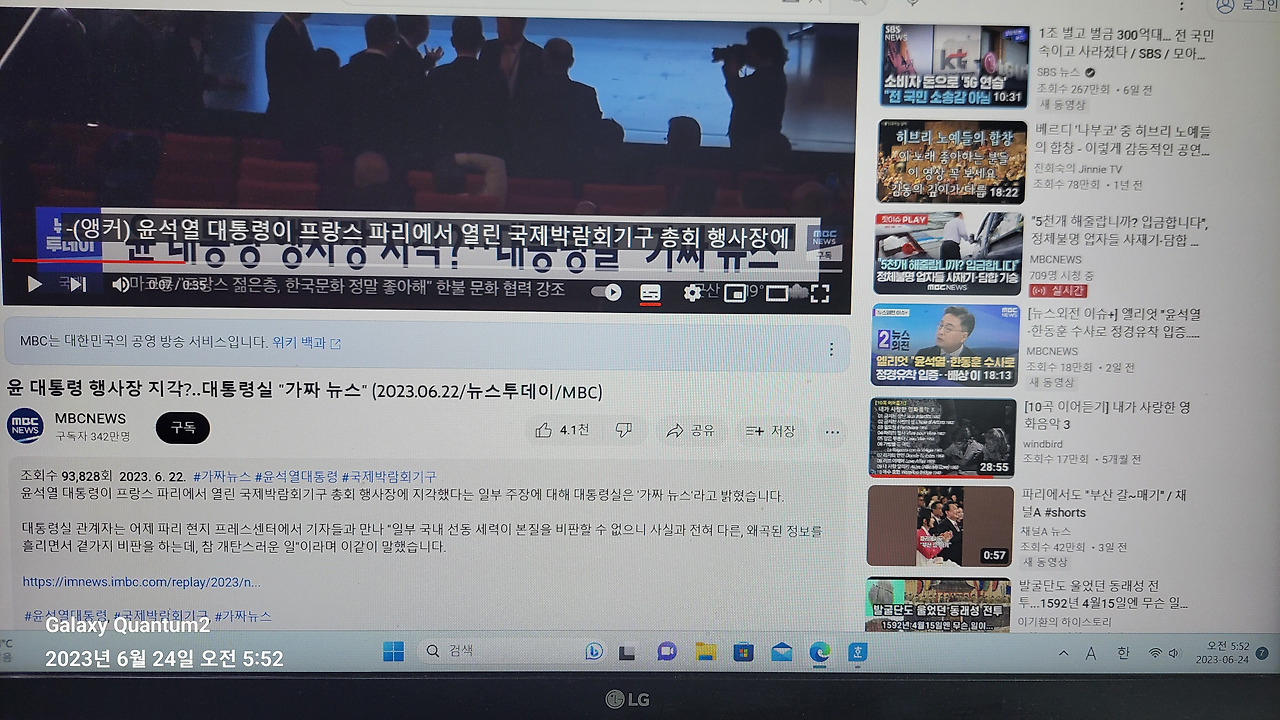Open the #국제박람회기구 hashtag above description
The width and height of the screenshot is (1280, 720).
(x=389, y=476)
